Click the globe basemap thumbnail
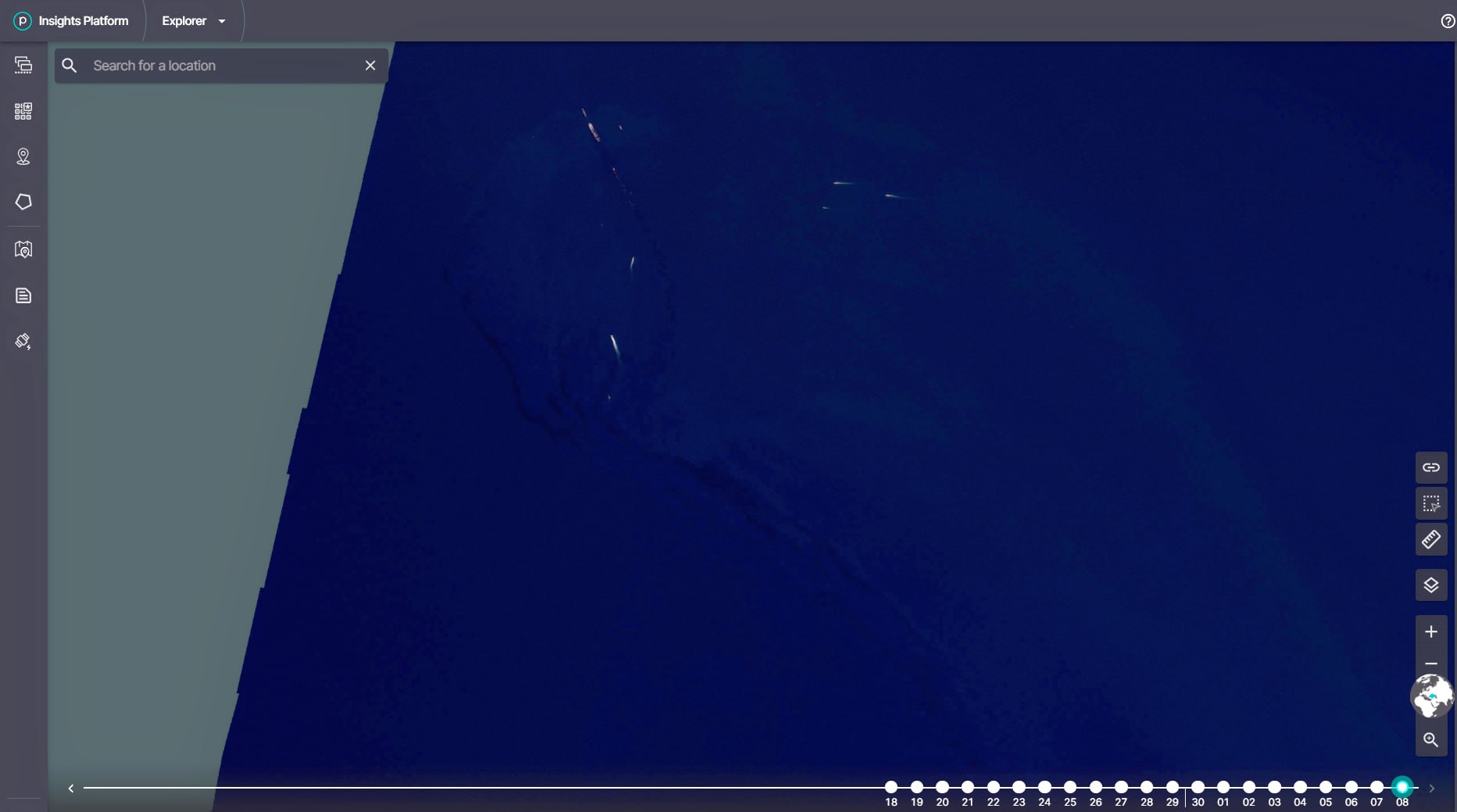Screen dimensions: 1457x812 pyautogui.click(x=1431, y=696)
